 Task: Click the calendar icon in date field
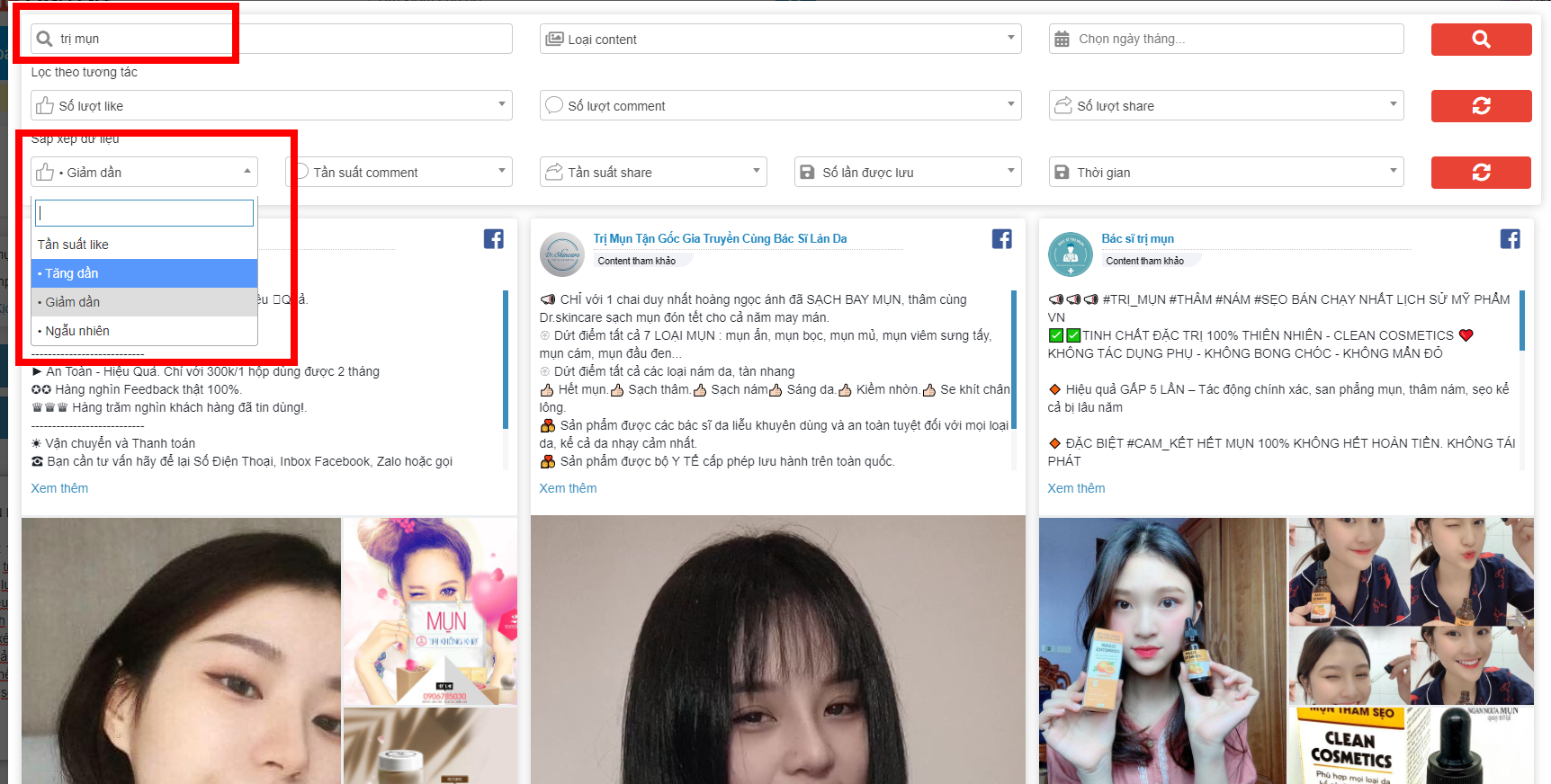pyautogui.click(x=1062, y=39)
